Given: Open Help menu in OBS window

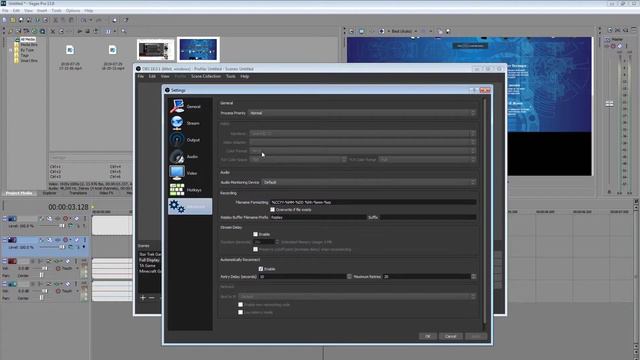Looking at the screenshot, I should tap(244, 76).
